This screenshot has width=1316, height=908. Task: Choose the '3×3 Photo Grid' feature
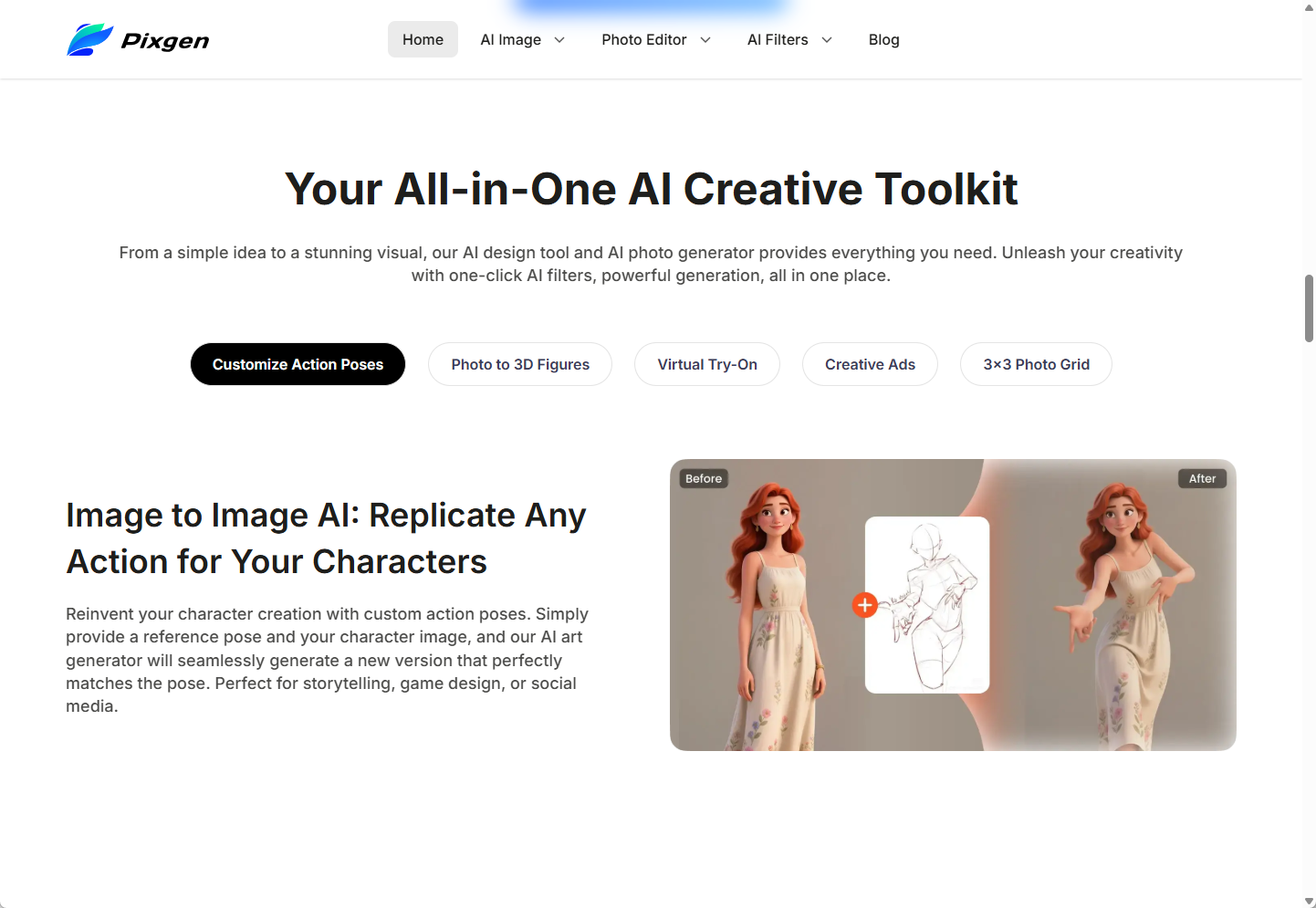coord(1036,363)
